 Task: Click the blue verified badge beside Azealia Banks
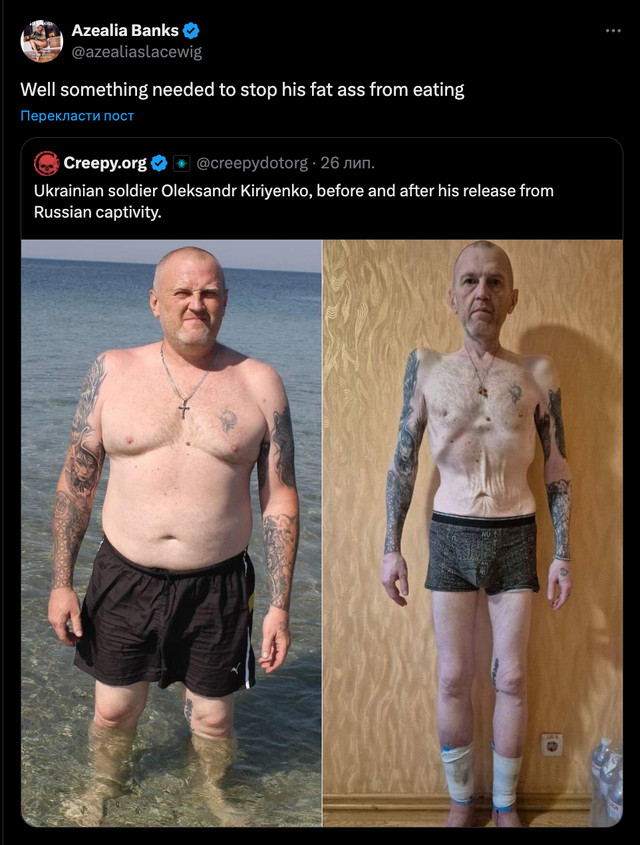pyautogui.click(x=191, y=31)
